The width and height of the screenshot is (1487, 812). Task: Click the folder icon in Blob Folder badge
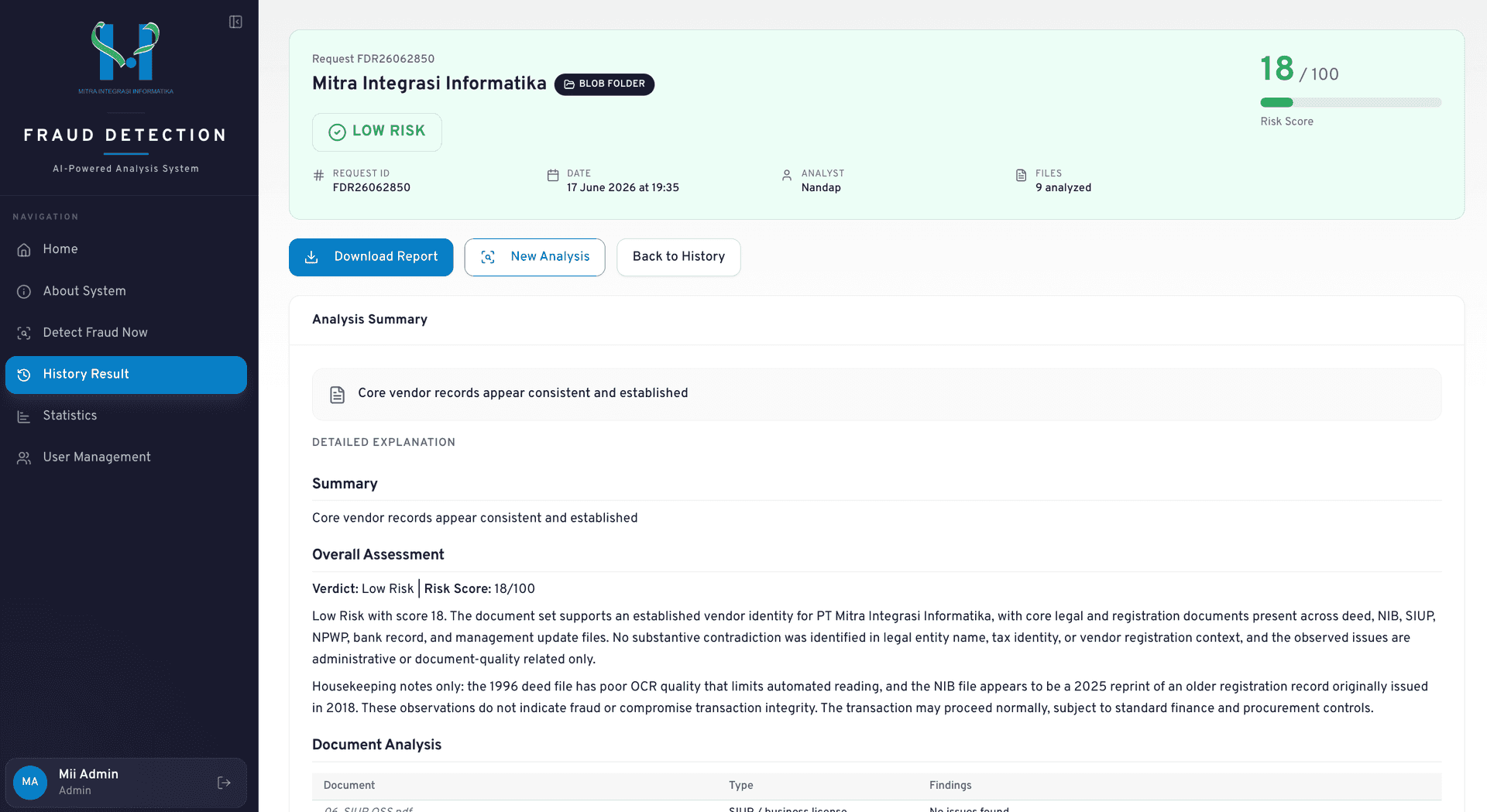(x=569, y=84)
